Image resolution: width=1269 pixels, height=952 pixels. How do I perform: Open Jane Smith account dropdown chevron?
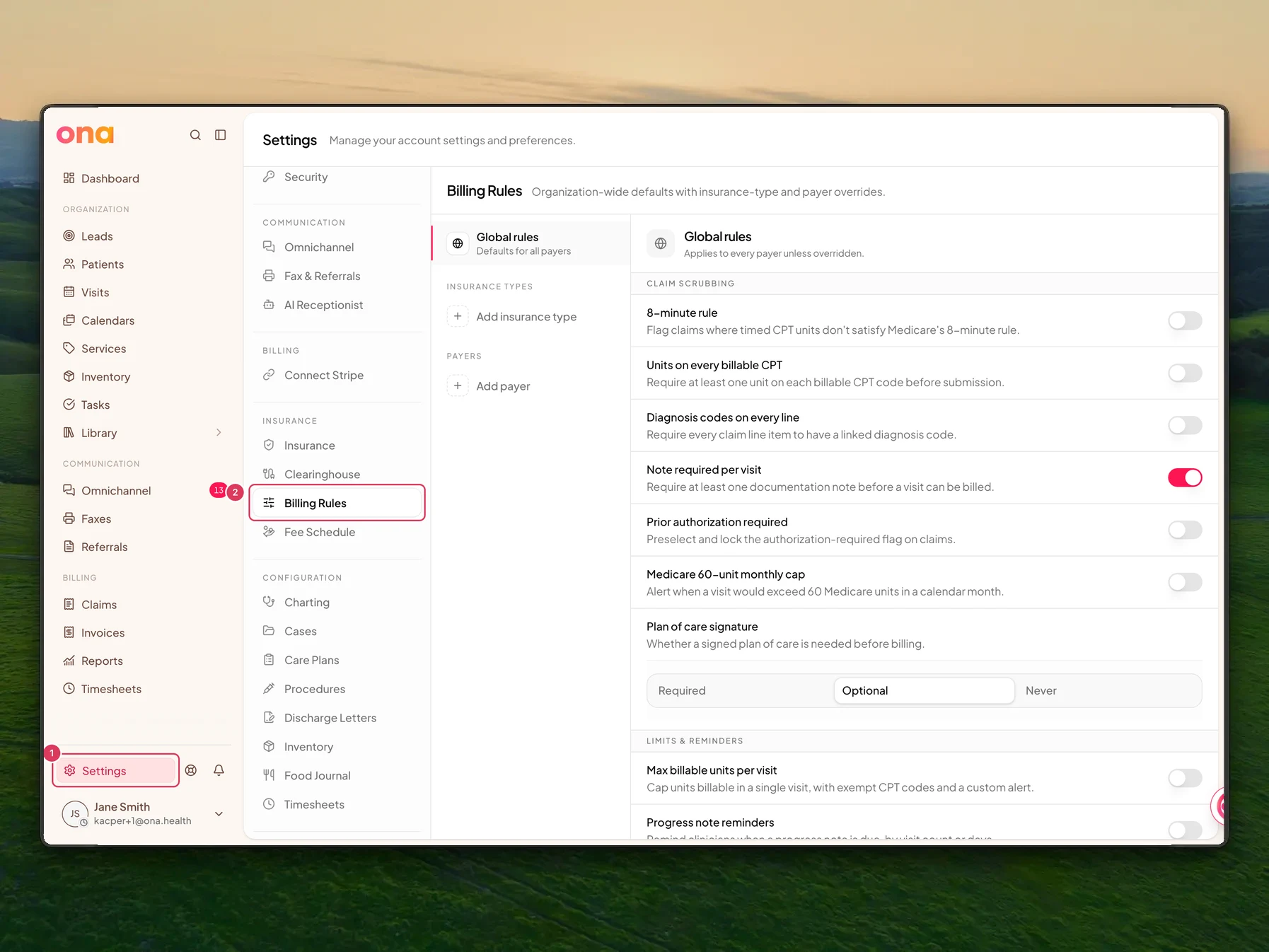coord(219,814)
